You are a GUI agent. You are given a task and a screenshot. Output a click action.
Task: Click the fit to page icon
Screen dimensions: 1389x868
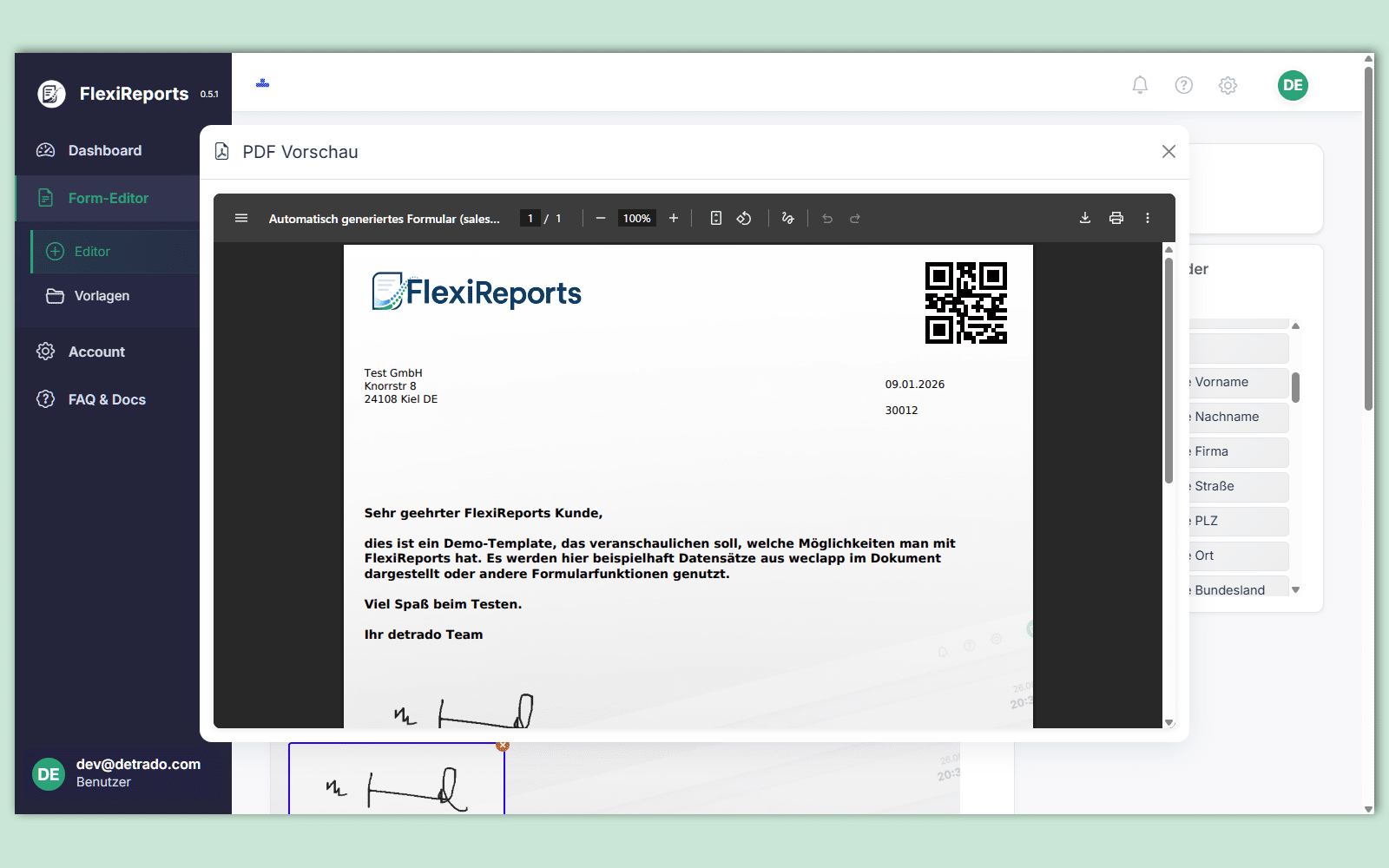click(x=716, y=218)
